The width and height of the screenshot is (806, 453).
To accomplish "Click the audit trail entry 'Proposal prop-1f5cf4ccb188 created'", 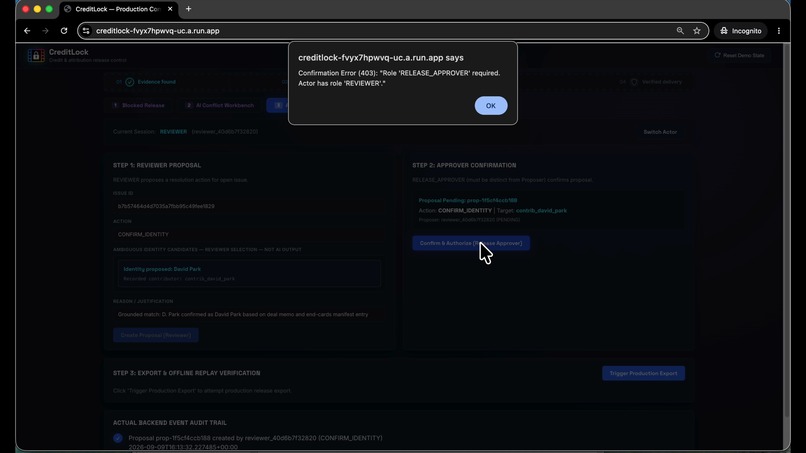I will point(255,438).
